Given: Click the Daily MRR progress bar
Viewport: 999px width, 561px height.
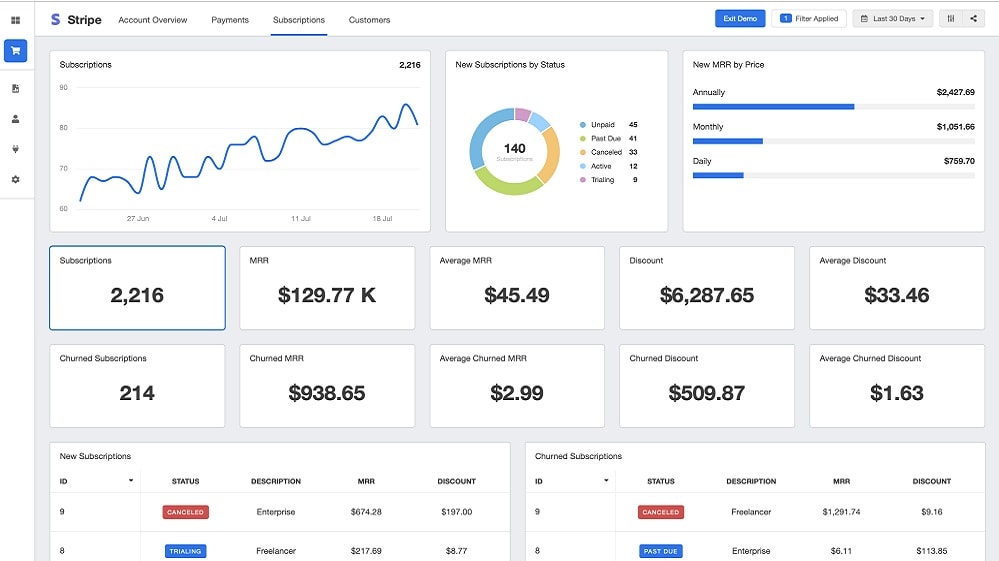Looking at the screenshot, I should click(x=833, y=175).
